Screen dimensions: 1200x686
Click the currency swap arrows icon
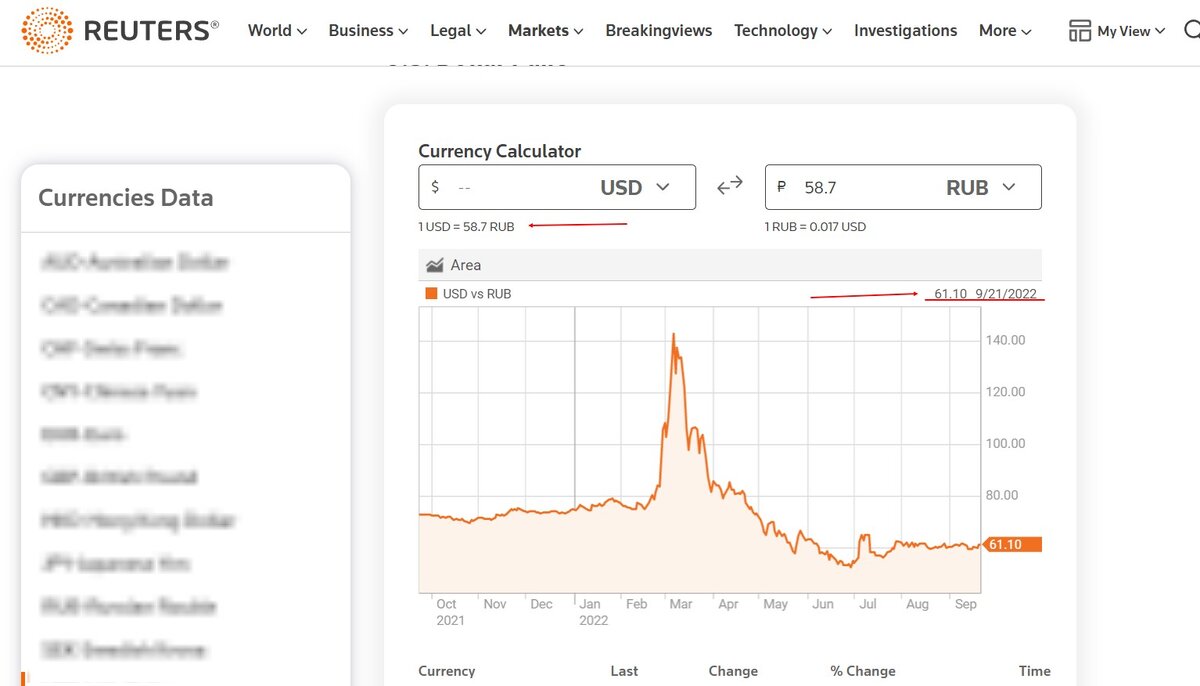(730, 186)
